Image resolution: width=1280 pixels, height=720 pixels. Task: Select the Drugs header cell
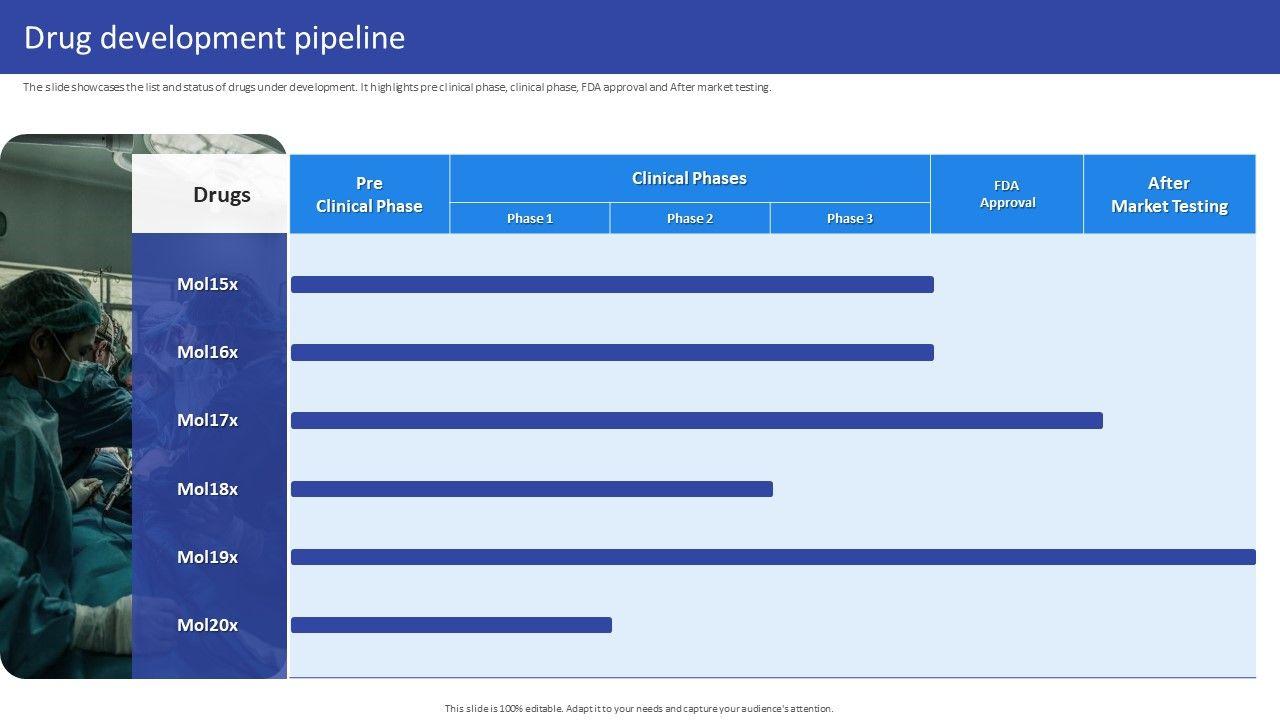coord(221,195)
